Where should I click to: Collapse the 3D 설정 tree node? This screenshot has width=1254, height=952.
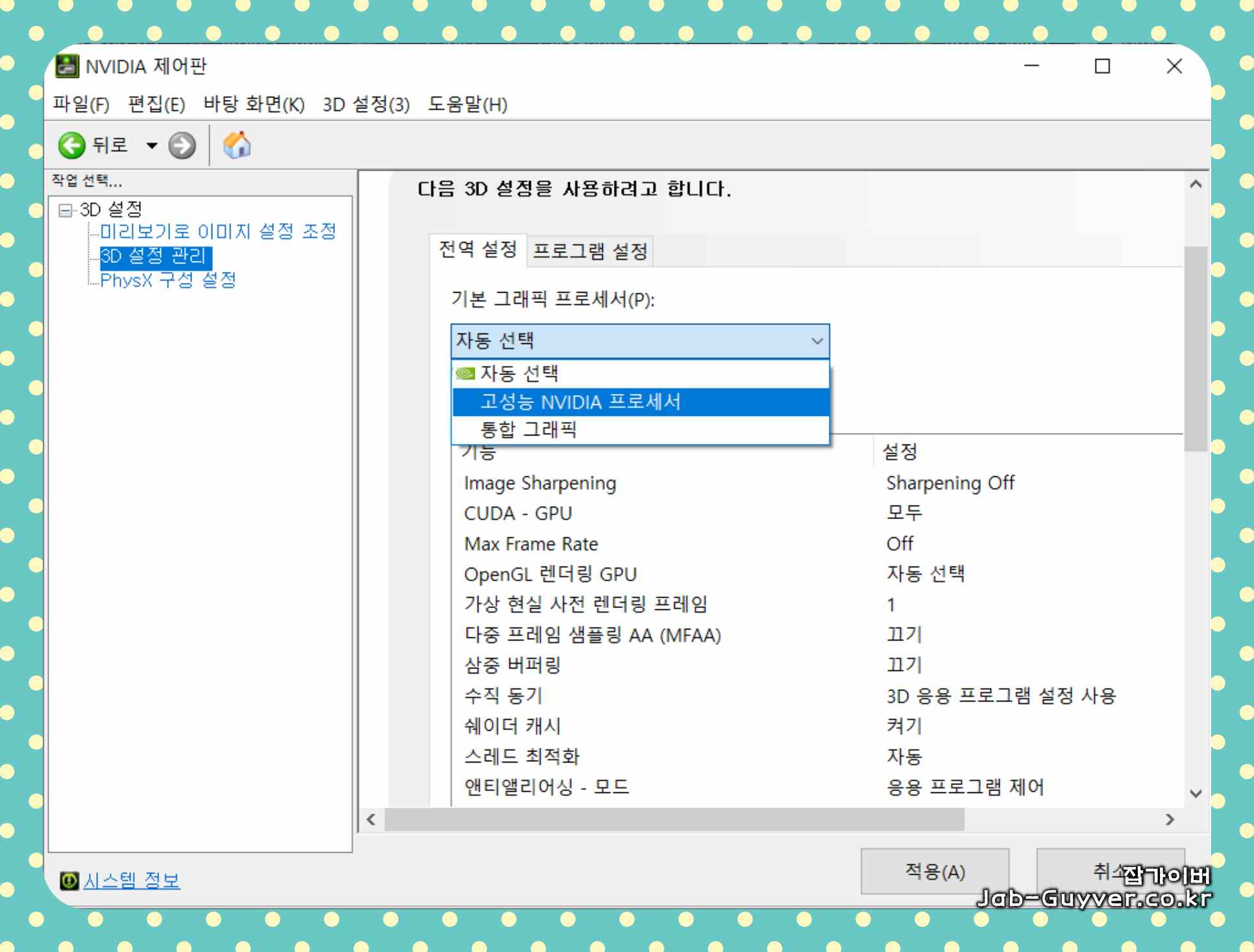click(x=64, y=210)
